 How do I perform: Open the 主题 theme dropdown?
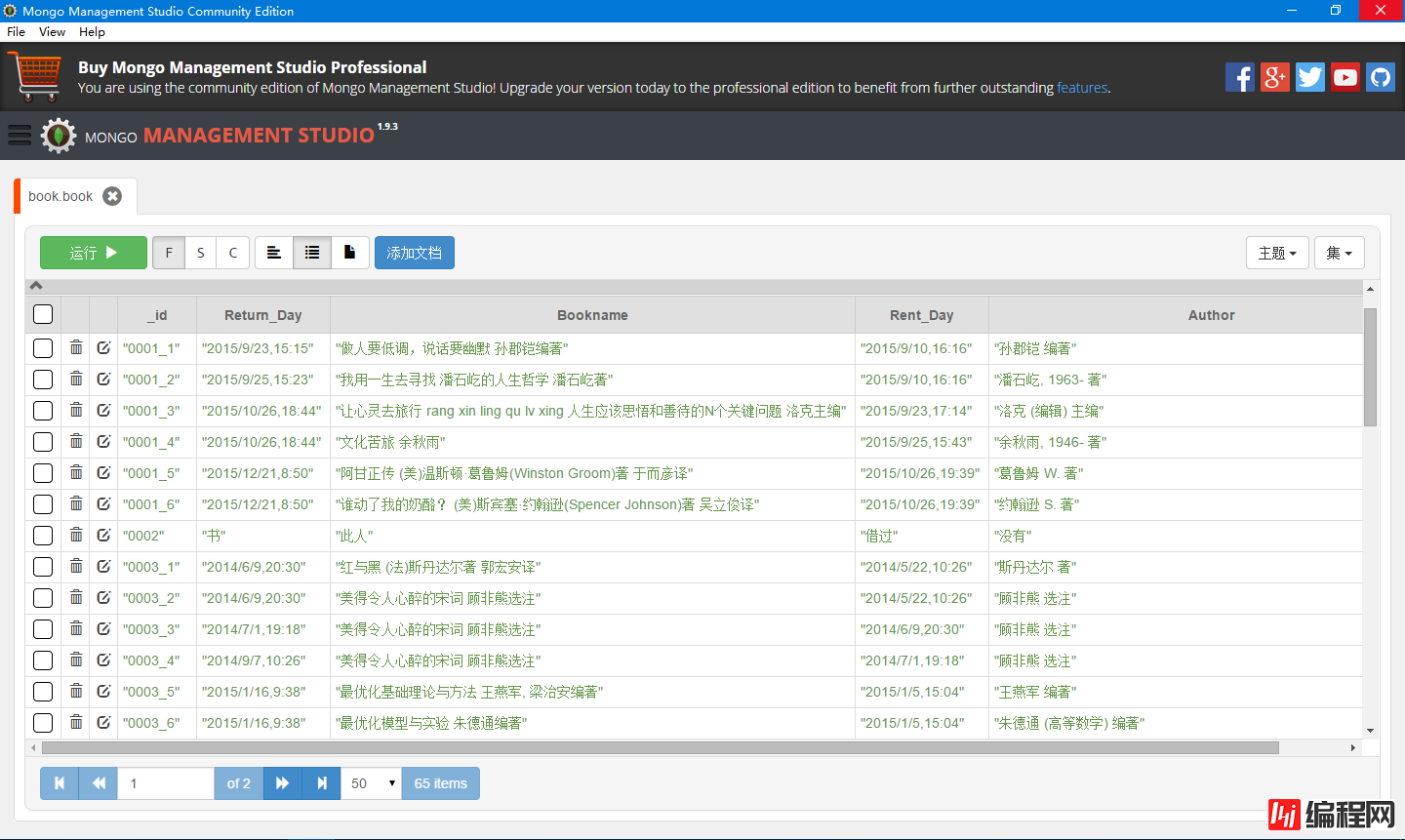pyautogui.click(x=1277, y=253)
